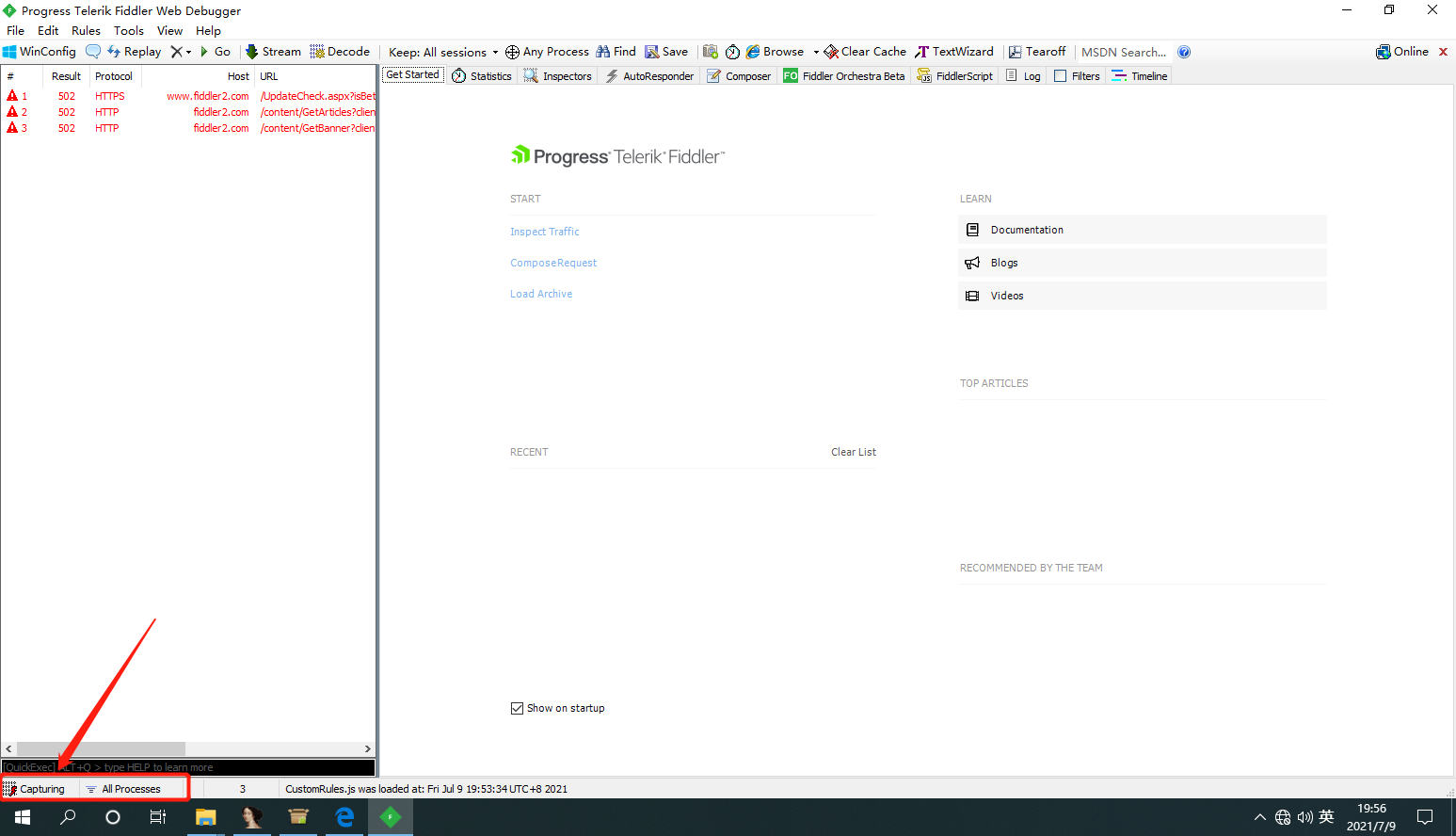Toggle Capturing in the status bar

pyautogui.click(x=35, y=789)
